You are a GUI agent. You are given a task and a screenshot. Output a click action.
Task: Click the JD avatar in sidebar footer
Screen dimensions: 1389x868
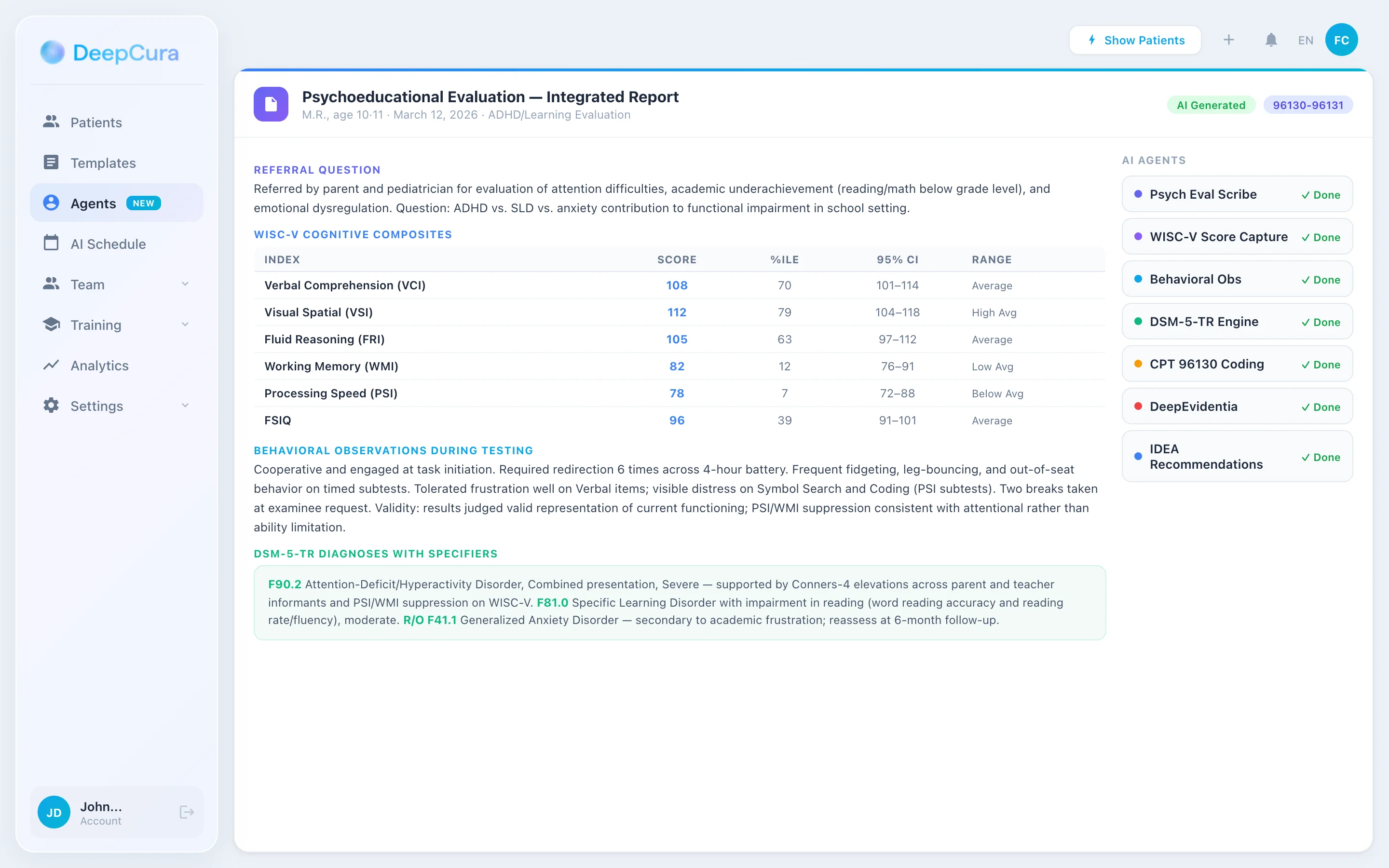54,812
